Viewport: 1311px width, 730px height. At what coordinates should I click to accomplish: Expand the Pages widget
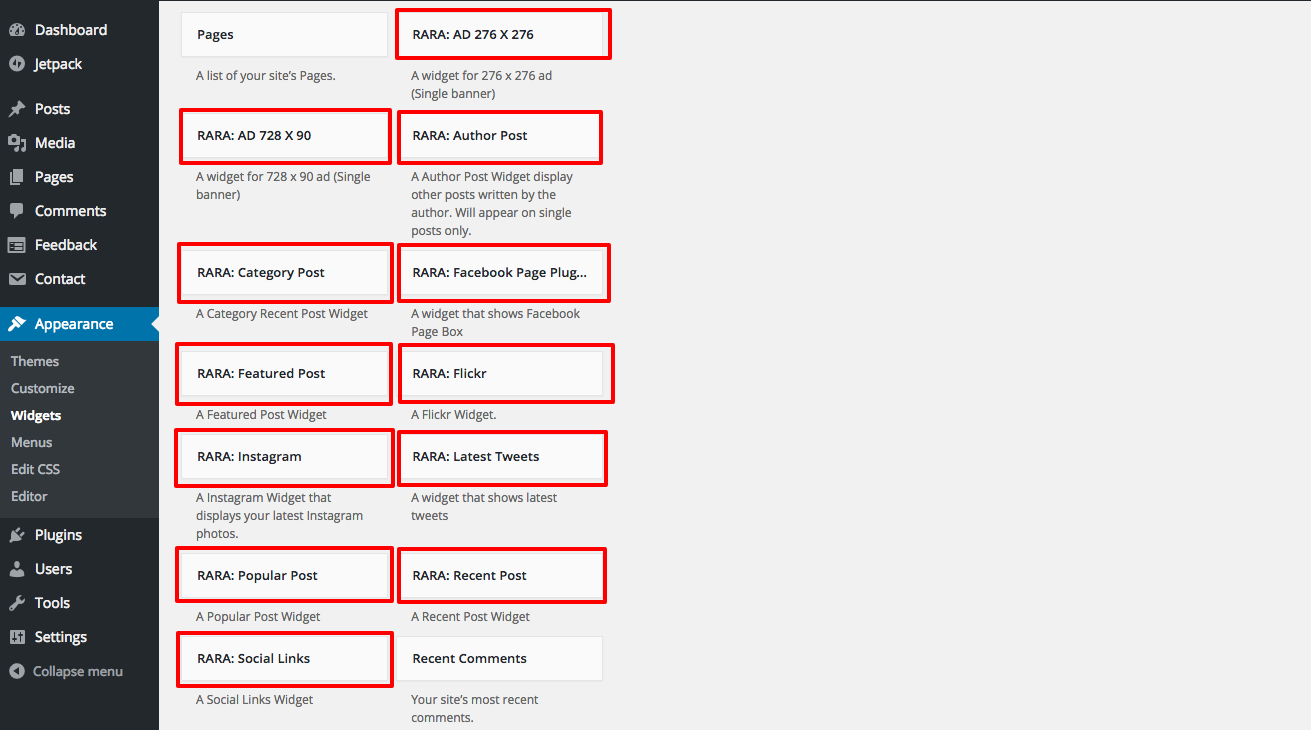point(284,35)
